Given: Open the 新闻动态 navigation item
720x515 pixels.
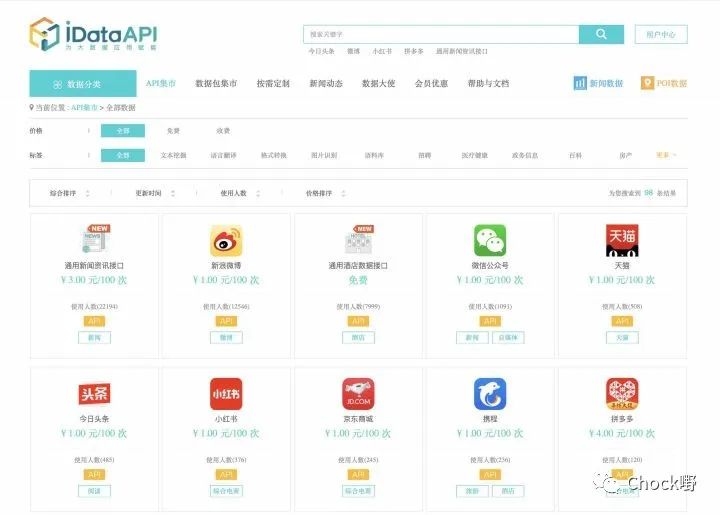Looking at the screenshot, I should point(326,84).
